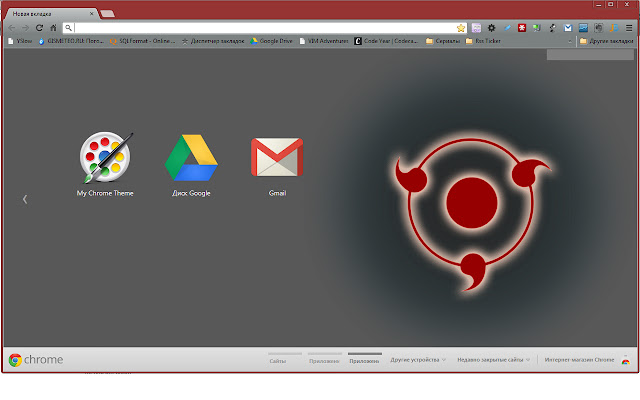Open the Code Year | Codecademy bookmark
Image resolution: width=640 pixels, height=400 pixels.
(386, 41)
